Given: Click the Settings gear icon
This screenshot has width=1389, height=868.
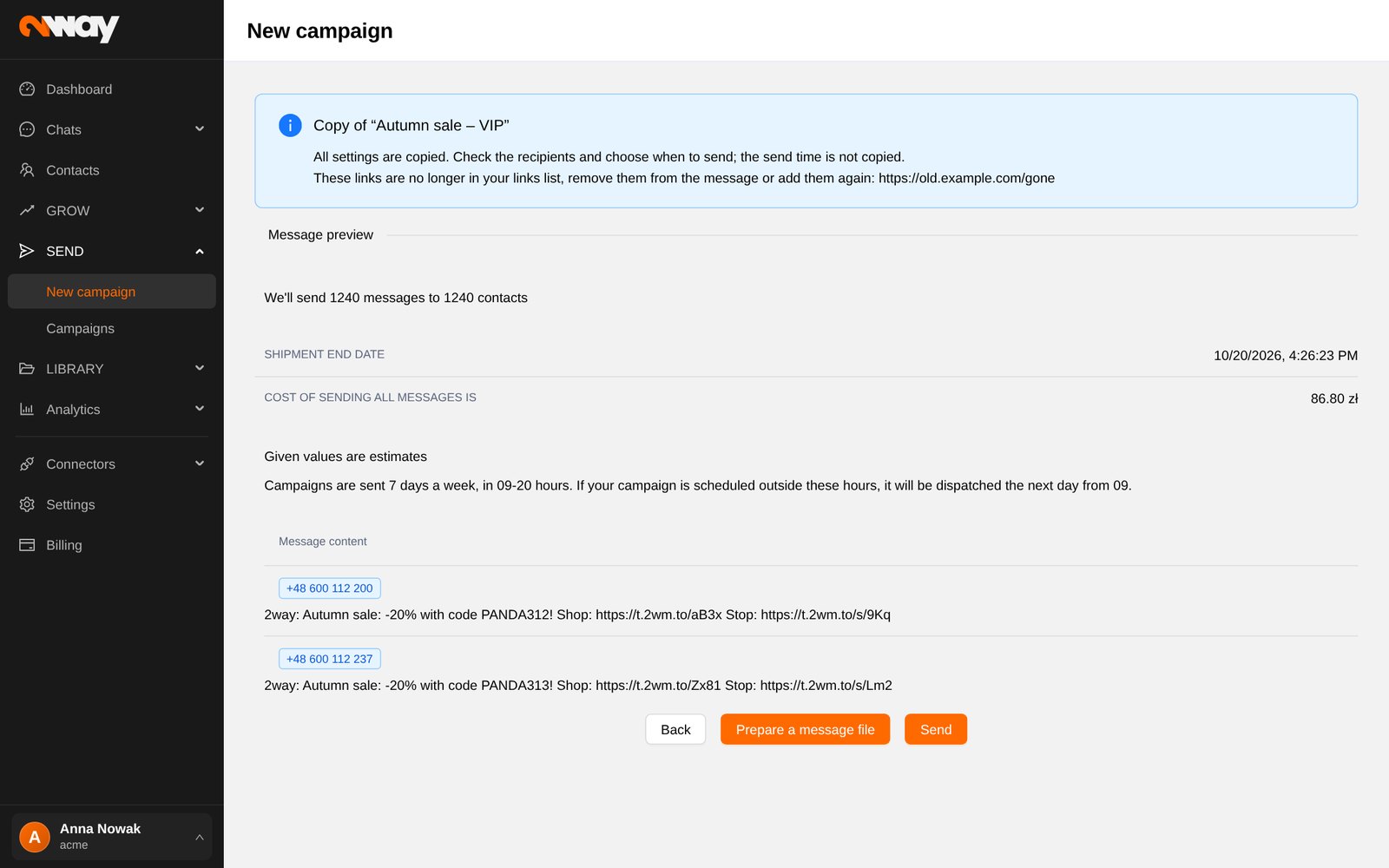Looking at the screenshot, I should (27, 504).
